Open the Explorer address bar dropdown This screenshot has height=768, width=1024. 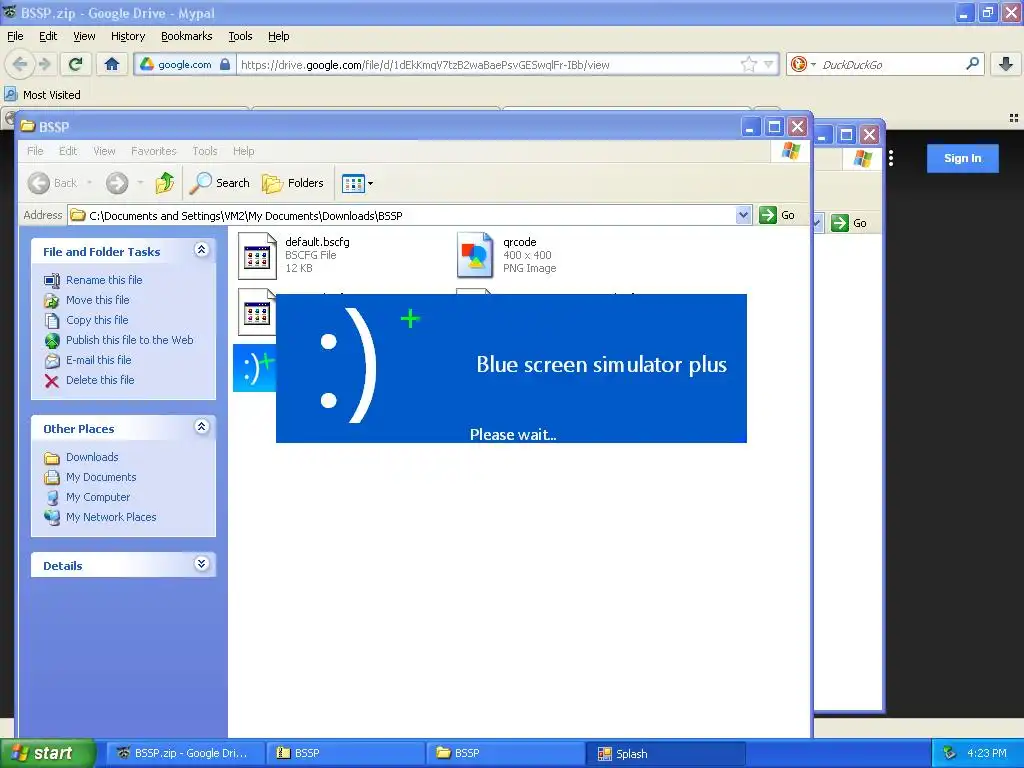(x=743, y=215)
